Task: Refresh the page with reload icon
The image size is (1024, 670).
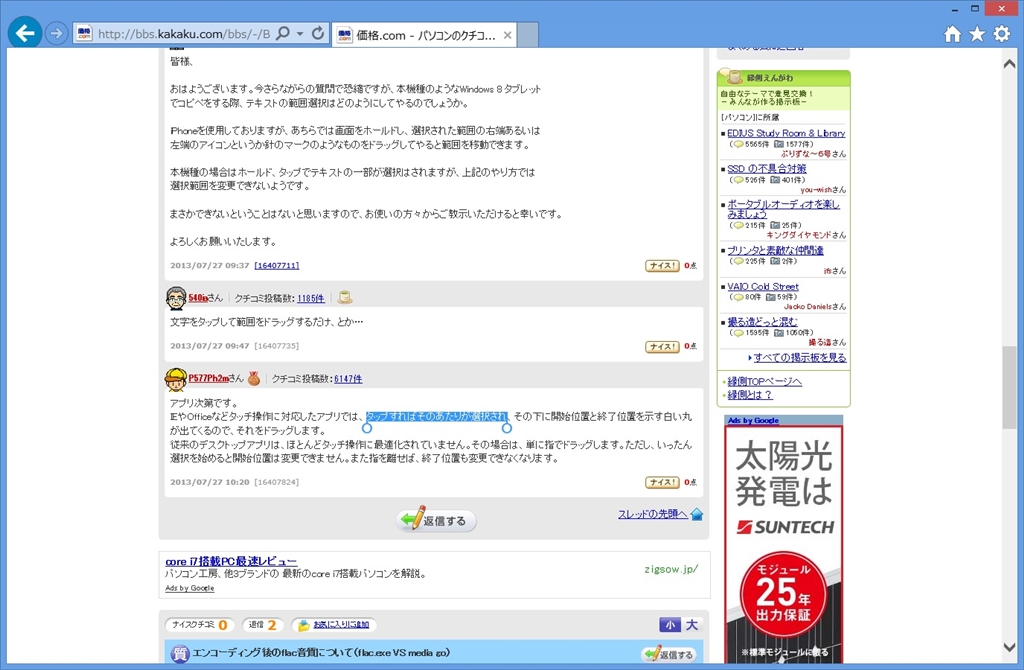Action: (x=318, y=33)
